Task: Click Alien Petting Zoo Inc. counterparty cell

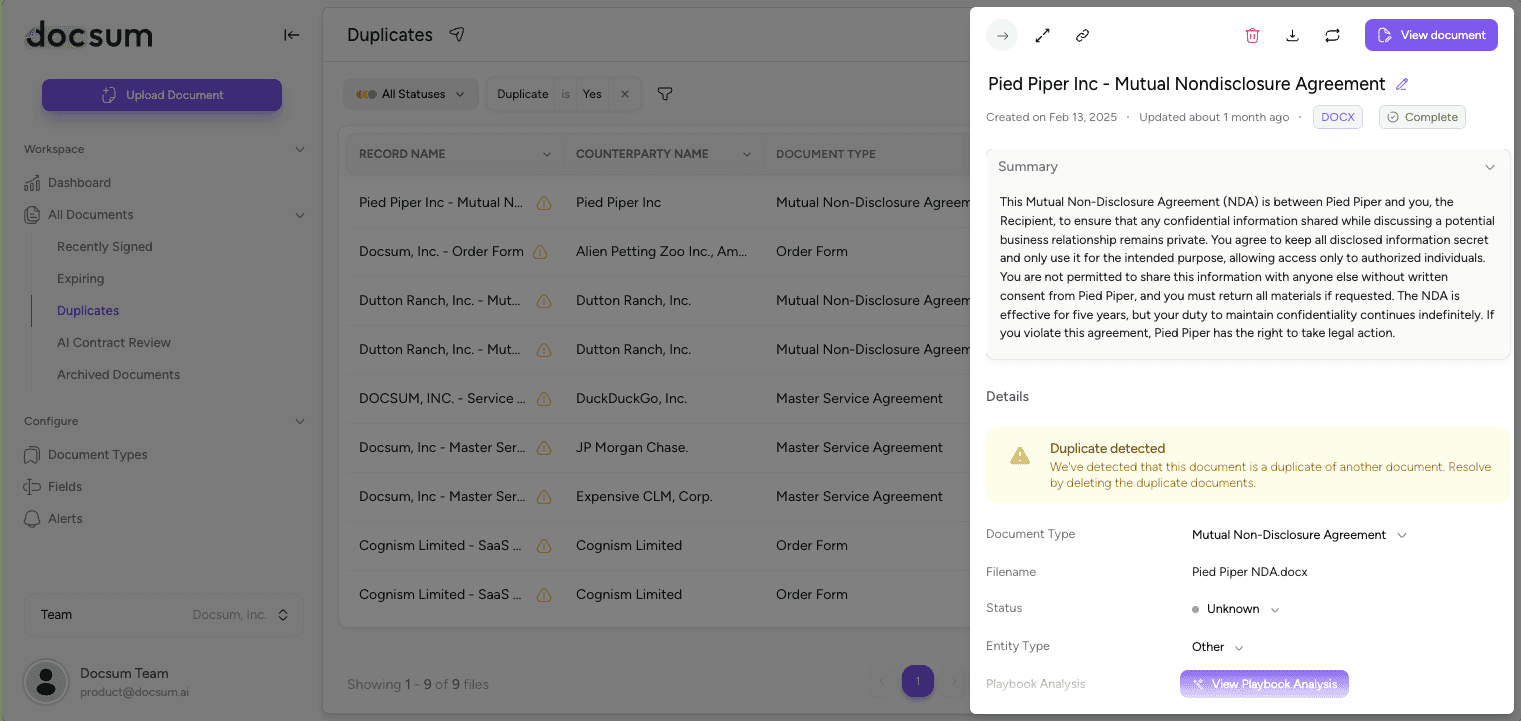Action: [661, 252]
